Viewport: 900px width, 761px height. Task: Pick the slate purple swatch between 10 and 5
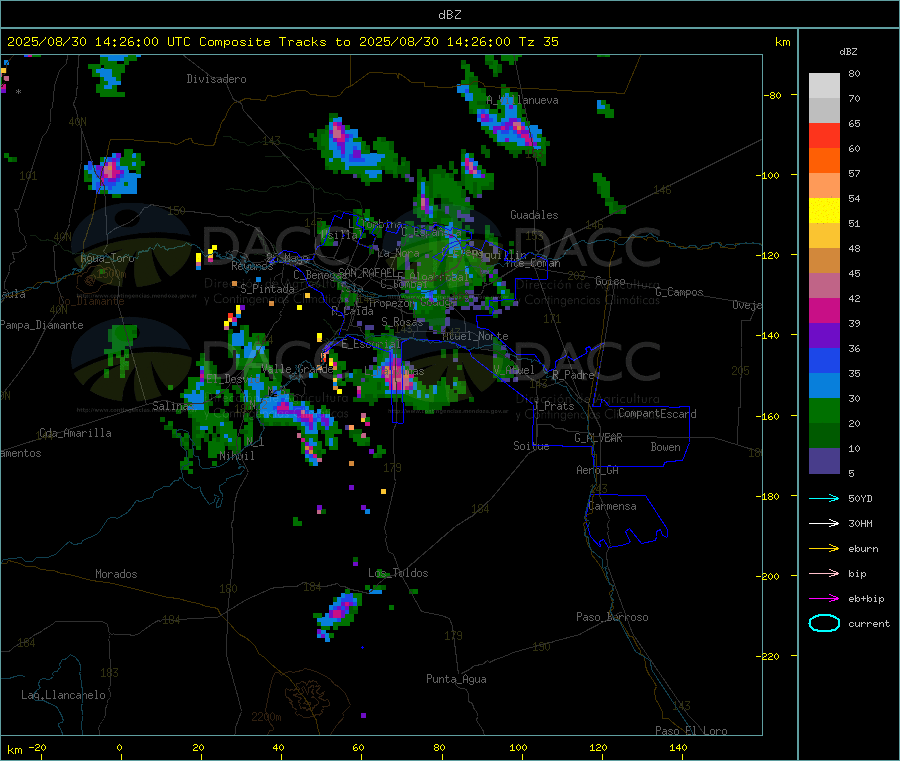click(x=824, y=461)
